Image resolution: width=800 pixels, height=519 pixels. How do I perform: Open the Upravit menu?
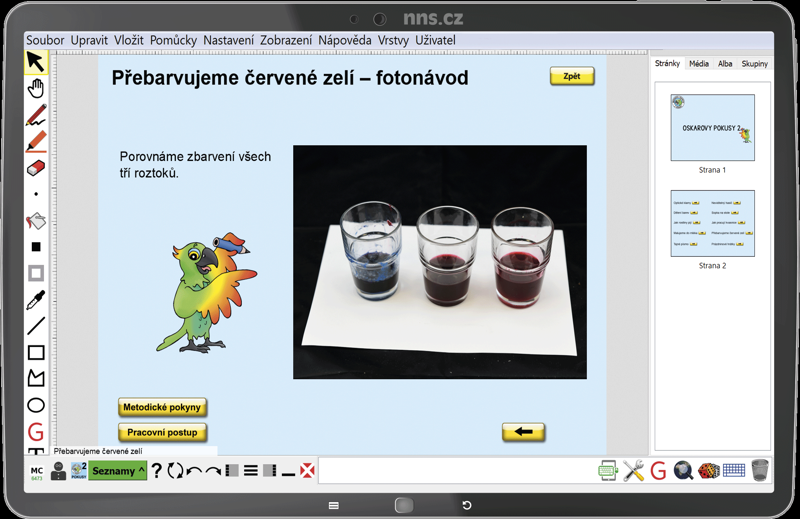click(89, 40)
